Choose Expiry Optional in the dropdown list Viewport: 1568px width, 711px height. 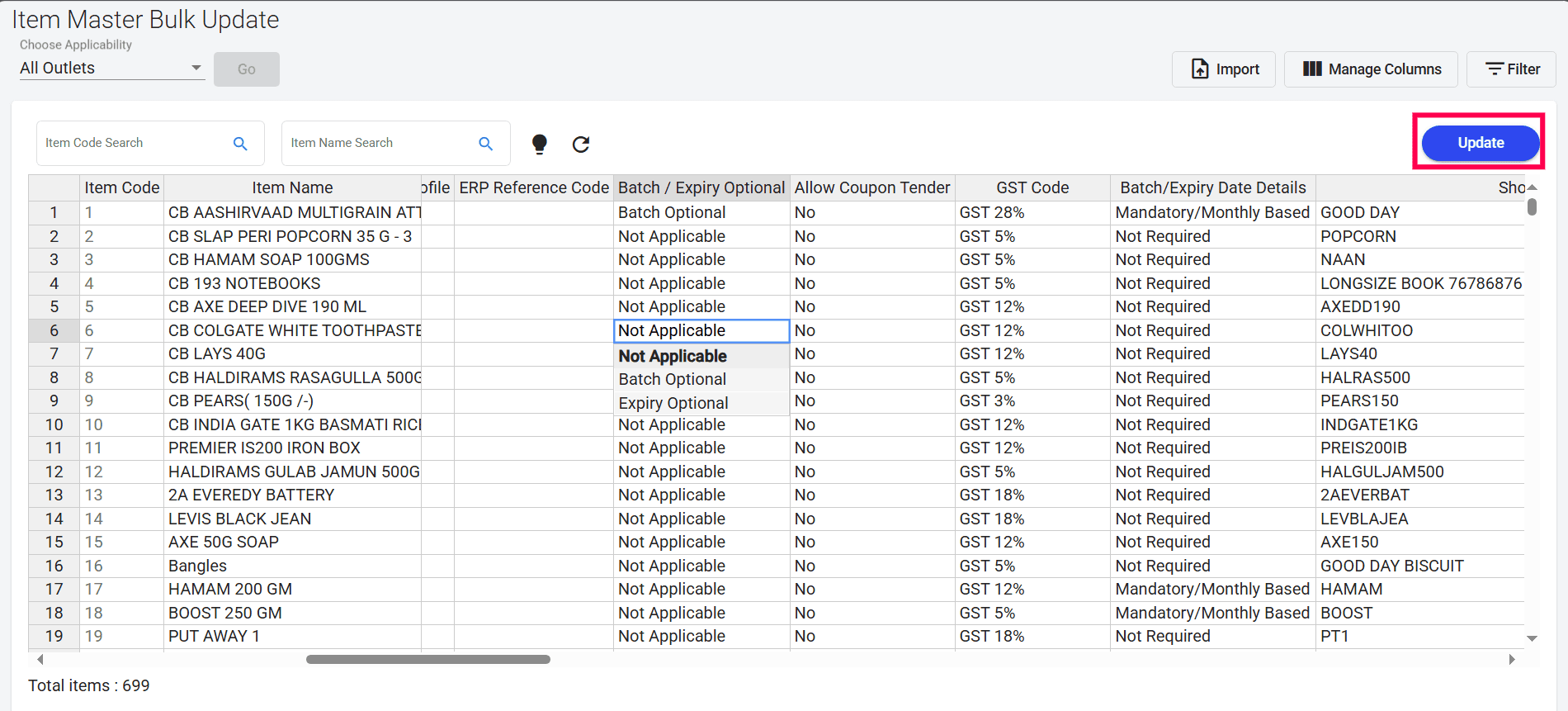coord(673,403)
